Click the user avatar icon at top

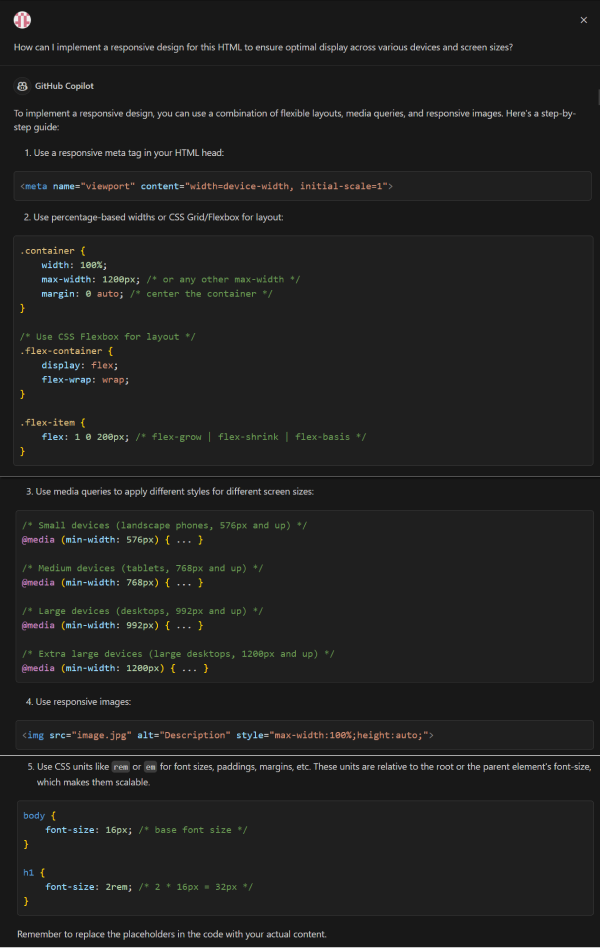coord(22,20)
